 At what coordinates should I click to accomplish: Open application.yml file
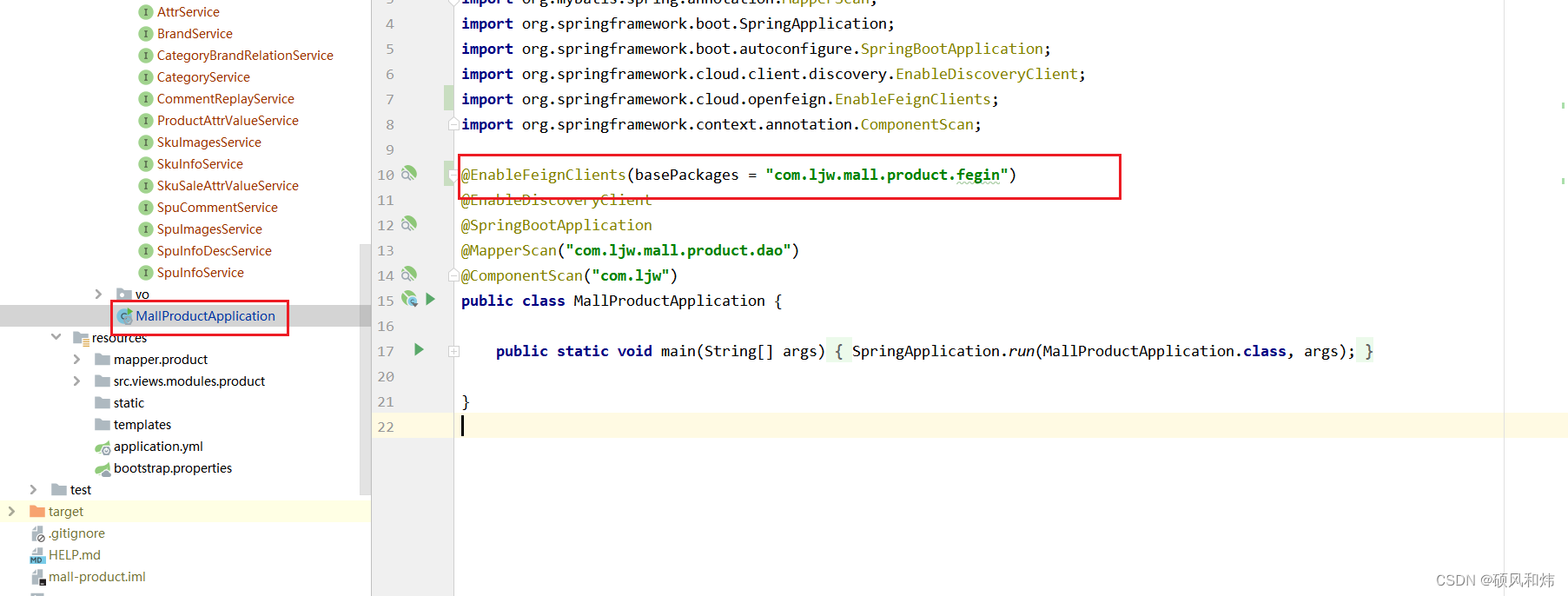(158, 447)
